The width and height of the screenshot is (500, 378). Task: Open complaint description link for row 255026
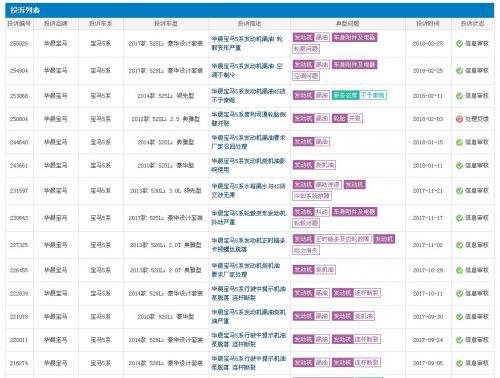pyautogui.click(x=247, y=43)
